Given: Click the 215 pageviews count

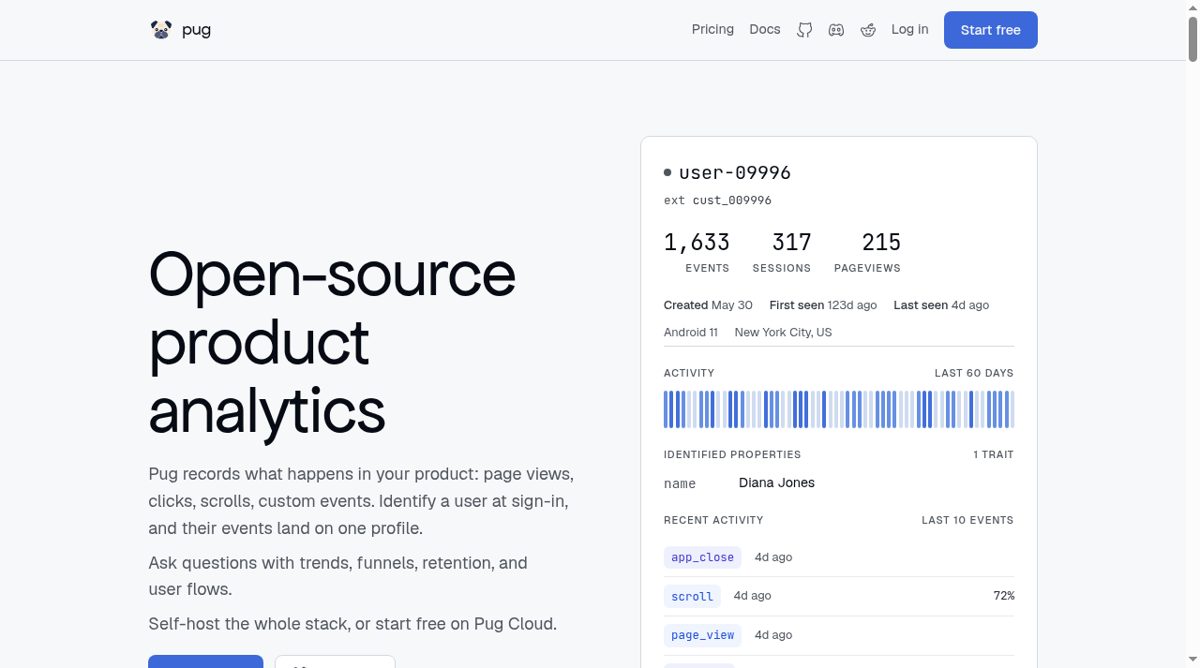Looking at the screenshot, I should pos(881,242).
